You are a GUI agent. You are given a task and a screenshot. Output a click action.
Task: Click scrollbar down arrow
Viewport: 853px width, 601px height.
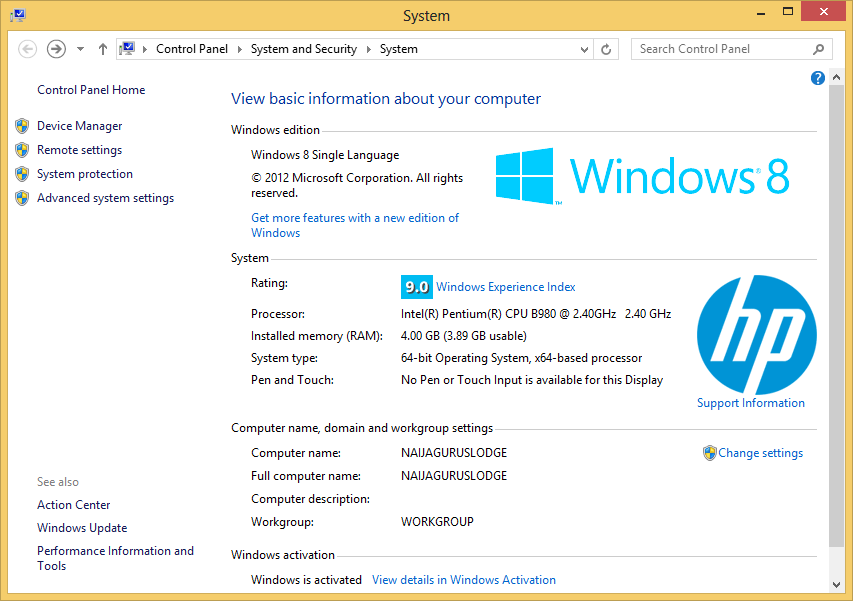click(x=837, y=585)
